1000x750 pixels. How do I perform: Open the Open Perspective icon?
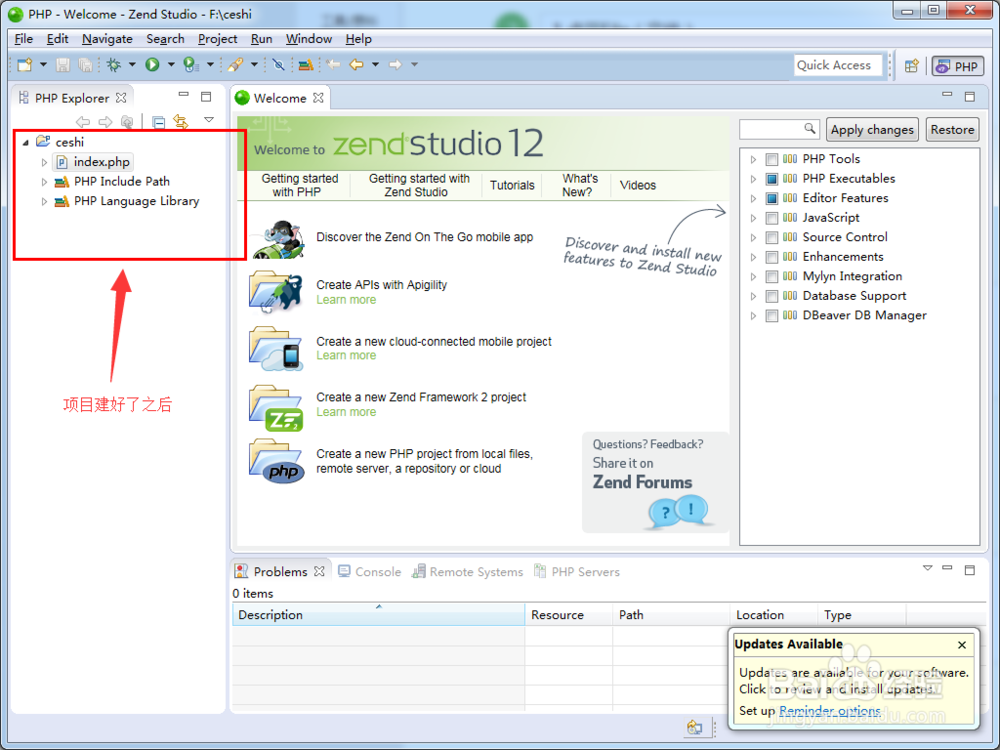[911, 66]
